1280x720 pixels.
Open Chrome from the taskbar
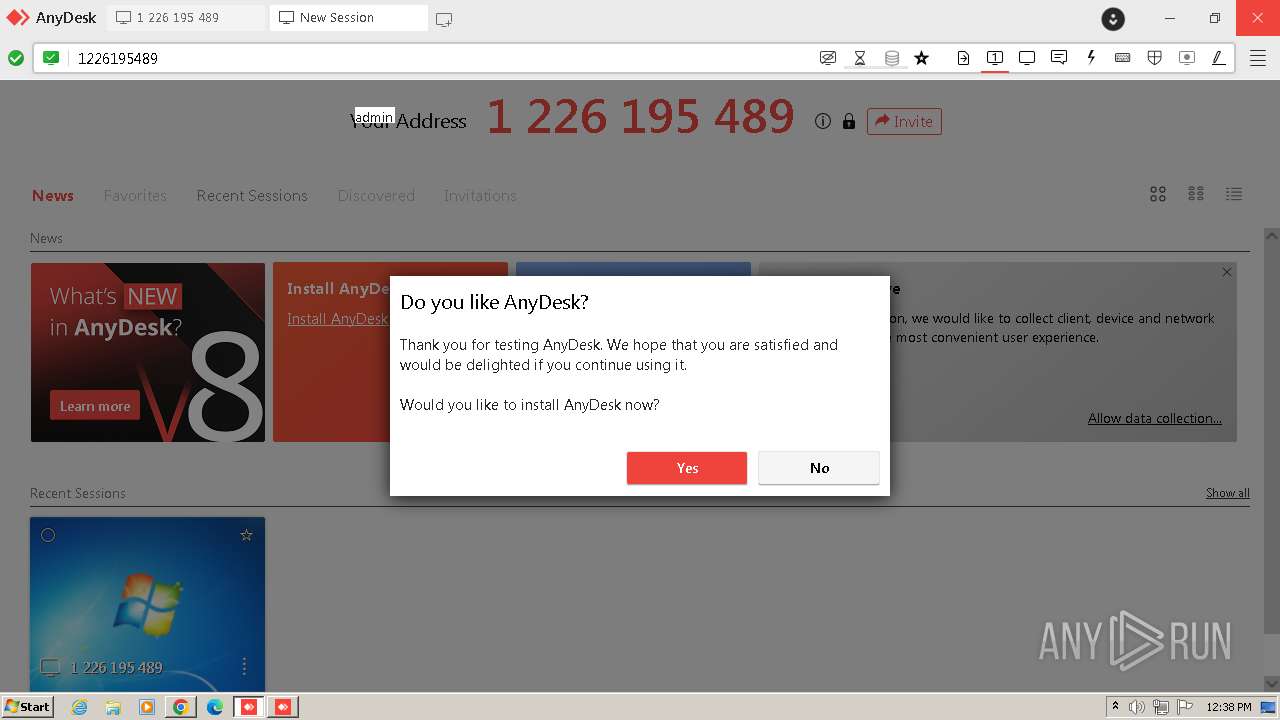(x=181, y=707)
